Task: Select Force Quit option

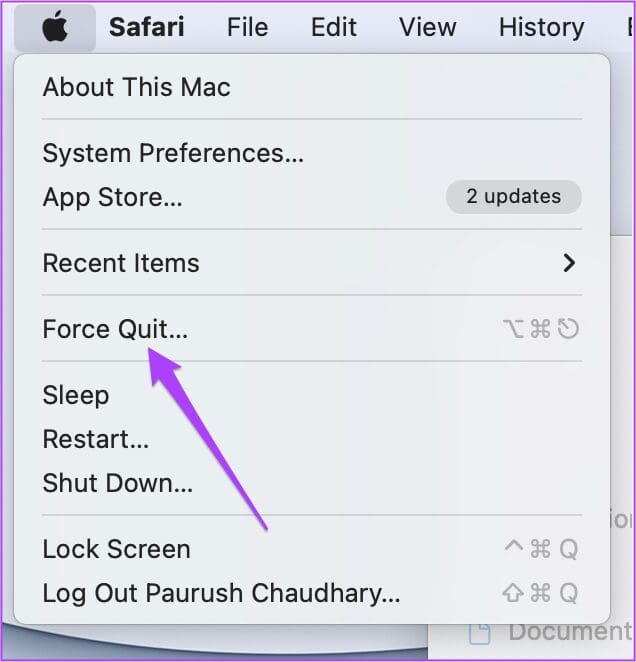Action: click(115, 329)
